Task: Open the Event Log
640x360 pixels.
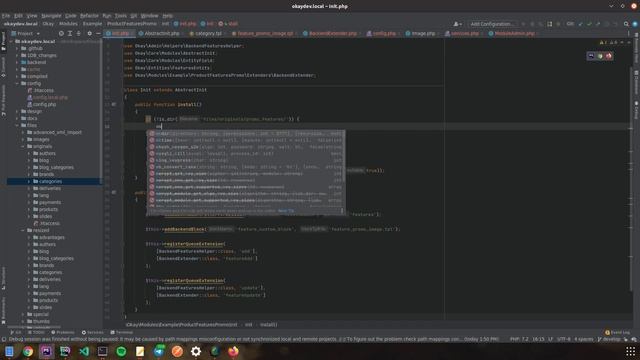Action: point(617,332)
